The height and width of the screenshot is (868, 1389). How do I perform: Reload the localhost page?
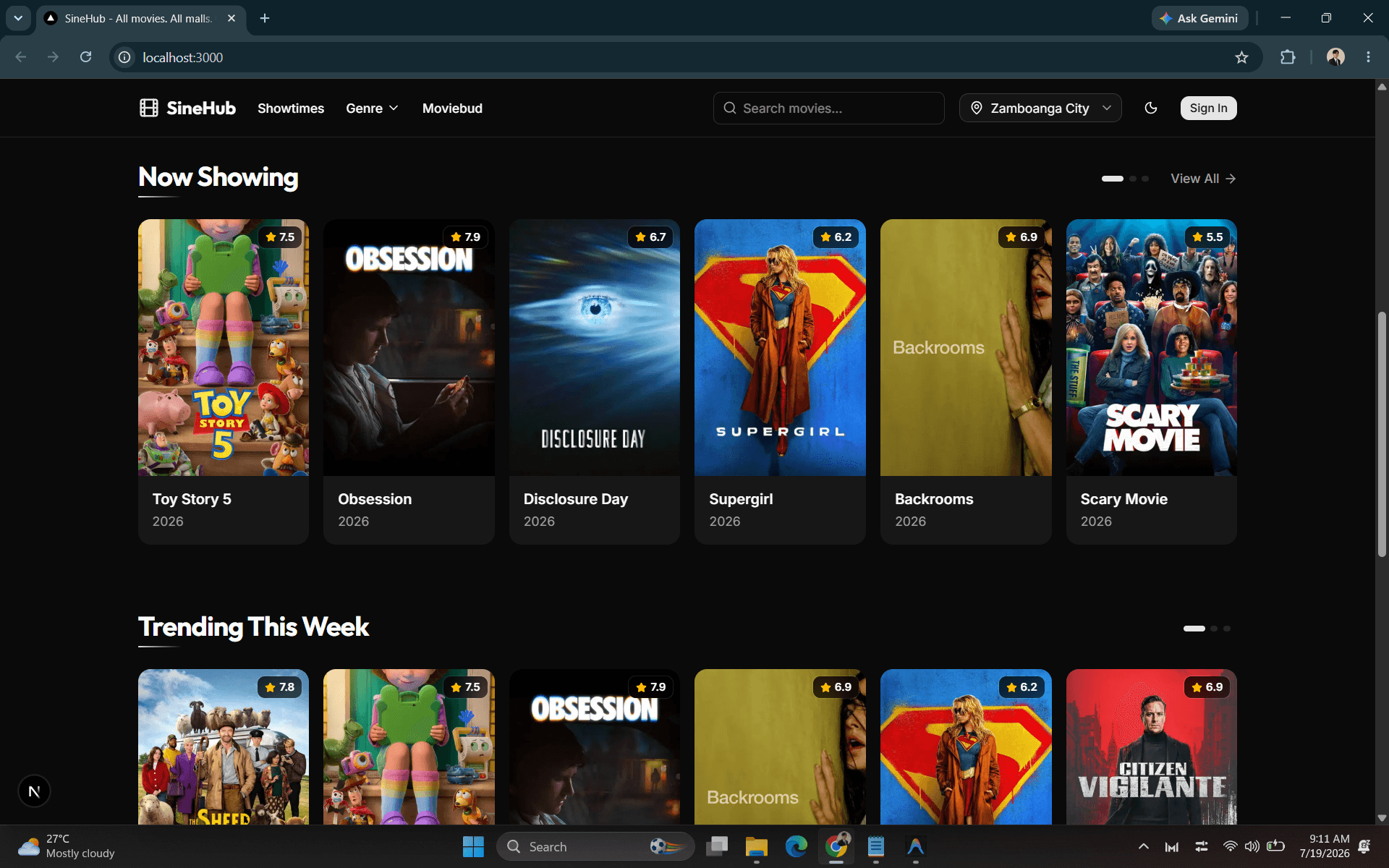(x=85, y=57)
